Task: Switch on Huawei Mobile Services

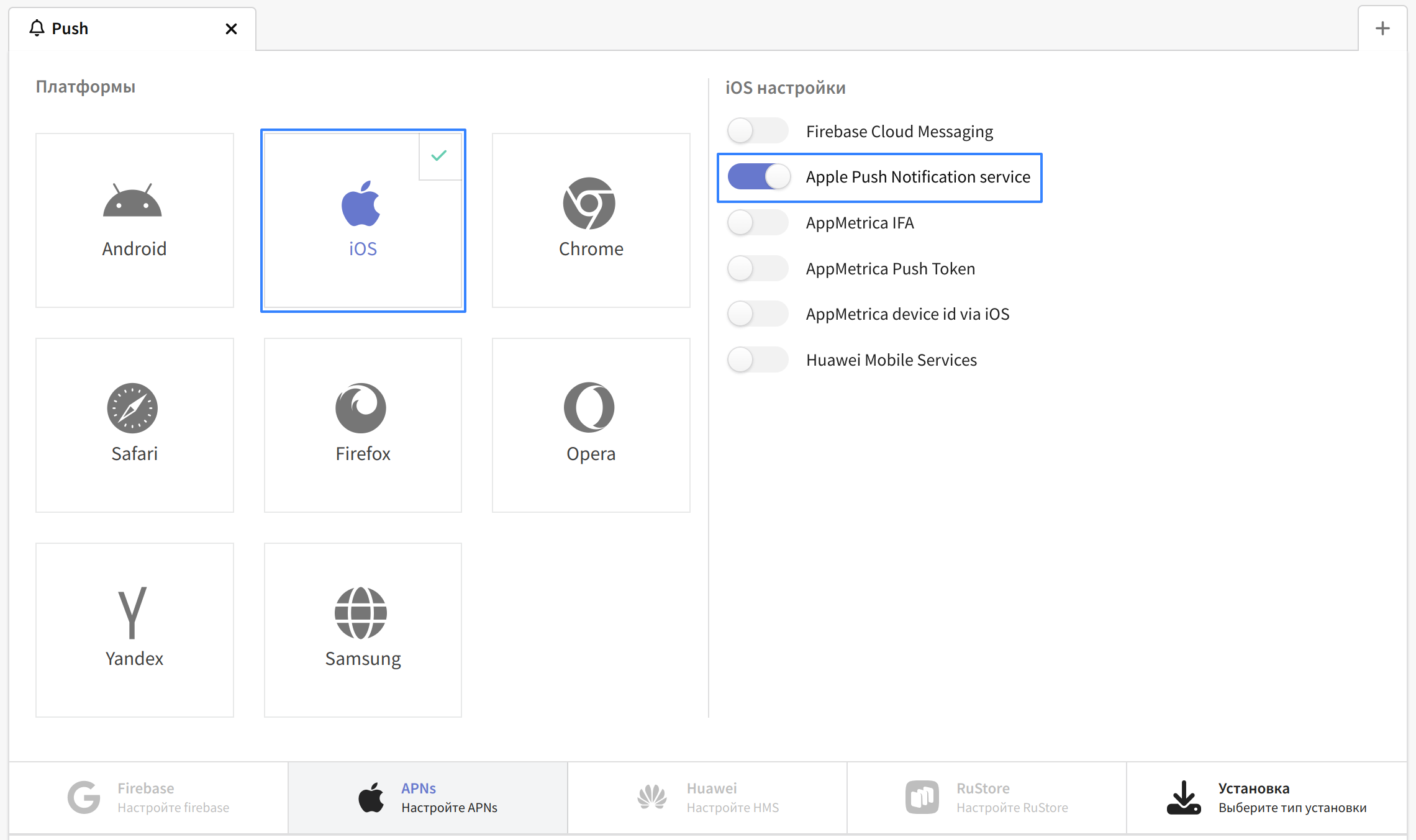Action: click(x=758, y=359)
